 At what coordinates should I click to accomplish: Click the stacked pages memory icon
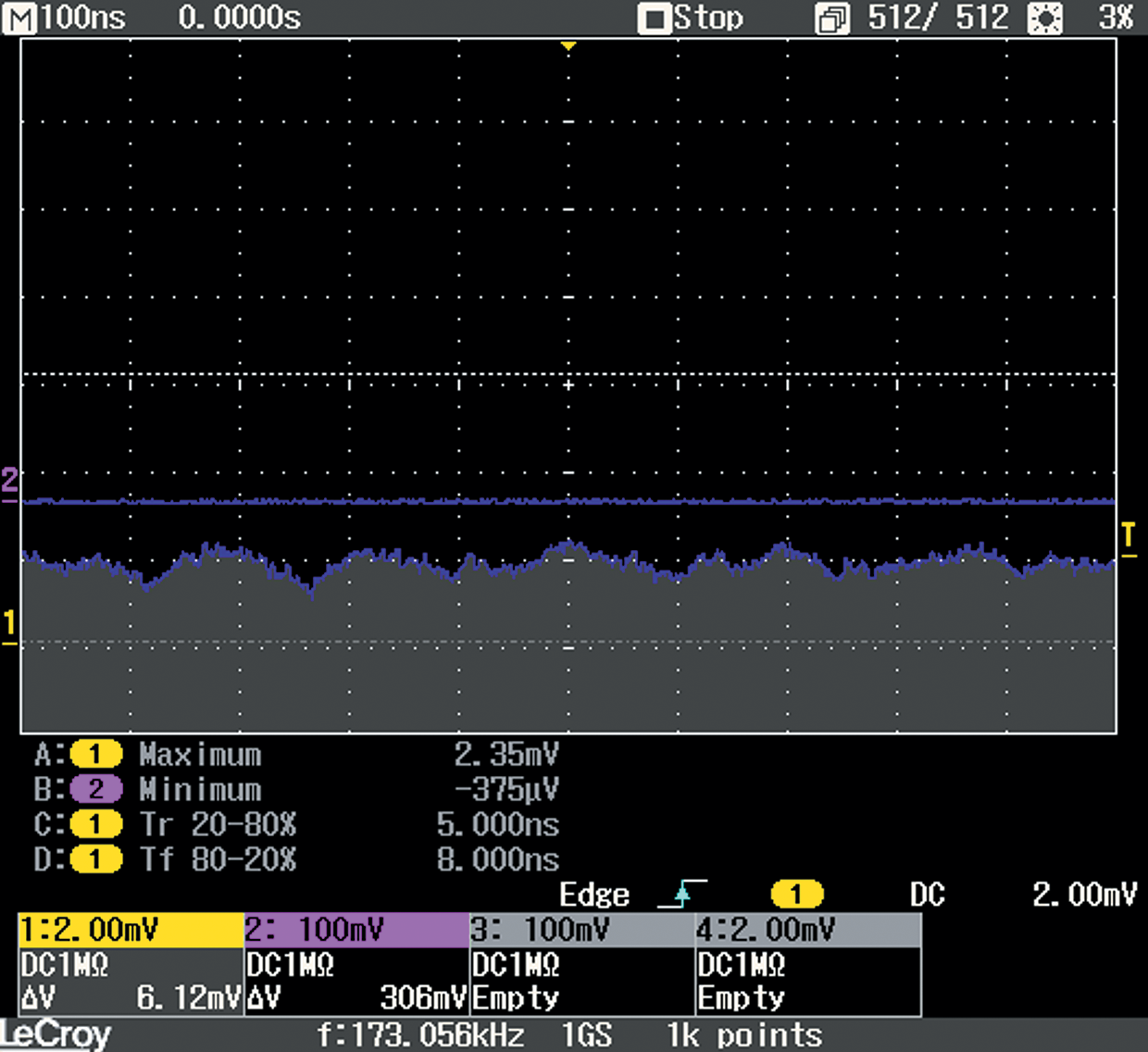pyautogui.click(x=831, y=19)
